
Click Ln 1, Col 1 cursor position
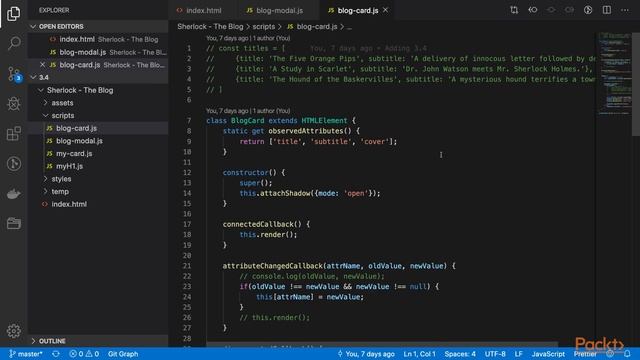(420, 354)
